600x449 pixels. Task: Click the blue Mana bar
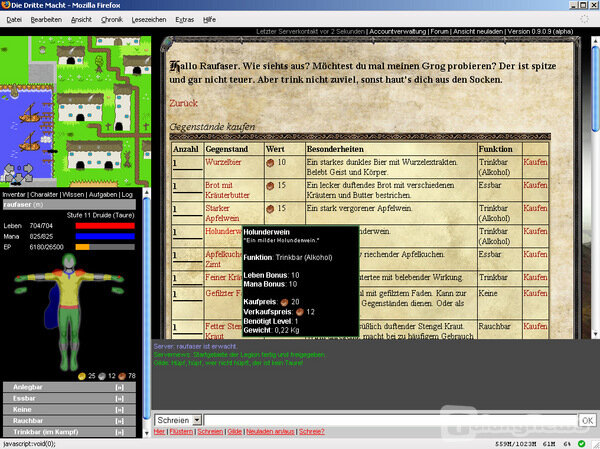[x=105, y=237]
